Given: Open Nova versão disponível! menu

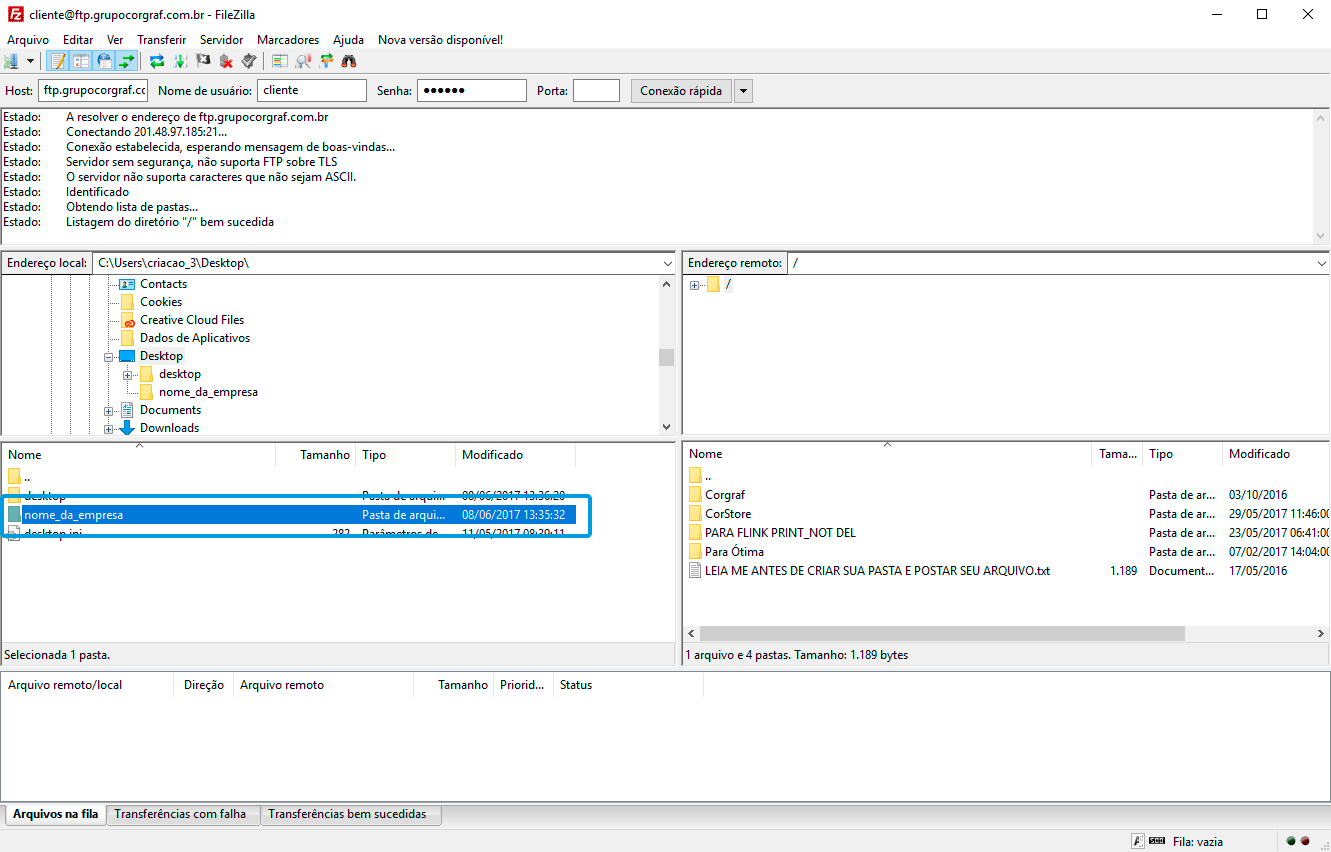Looking at the screenshot, I should click(x=440, y=40).
